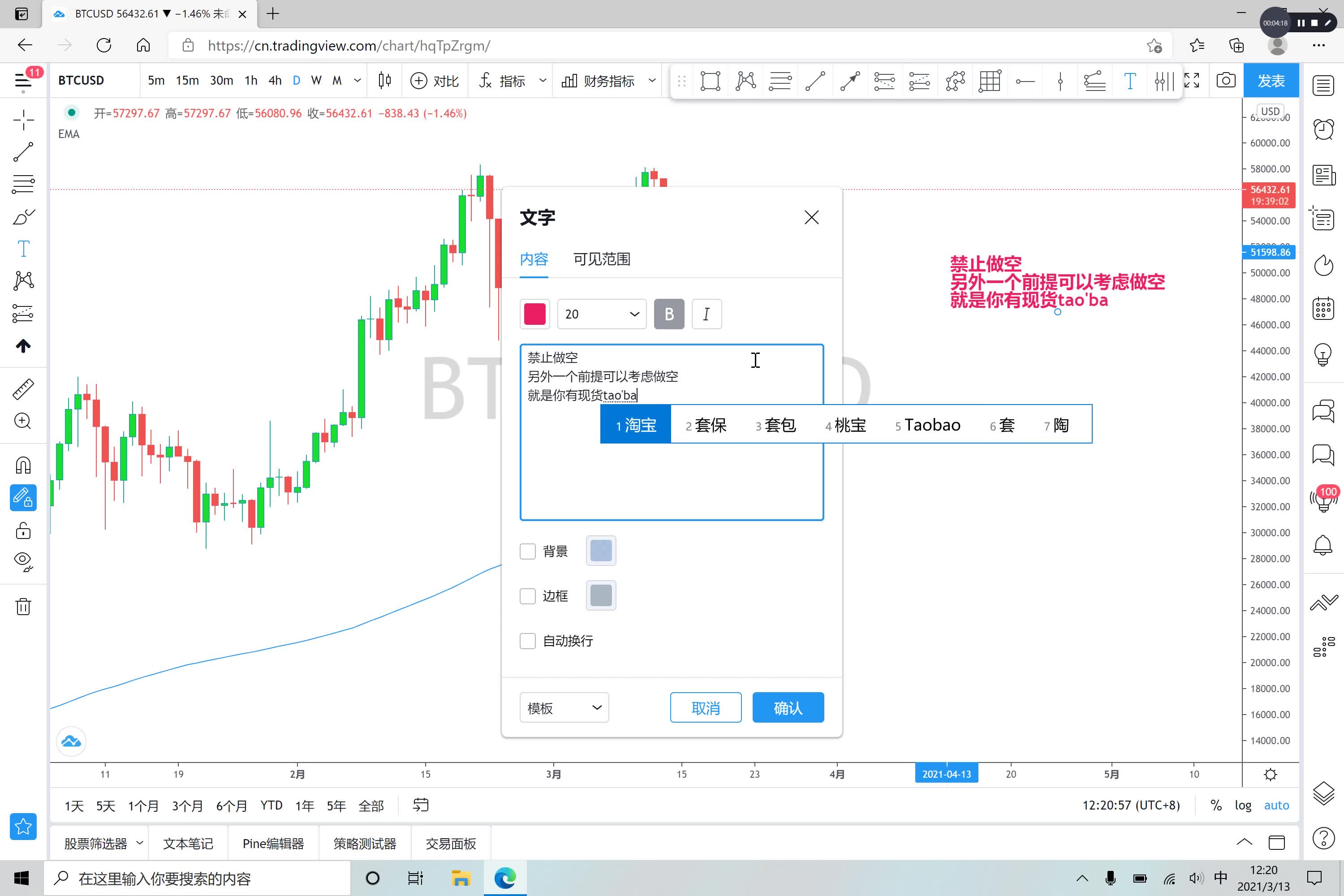Toggle log scale option
Screen dimensions: 1344x896
coord(1243,805)
